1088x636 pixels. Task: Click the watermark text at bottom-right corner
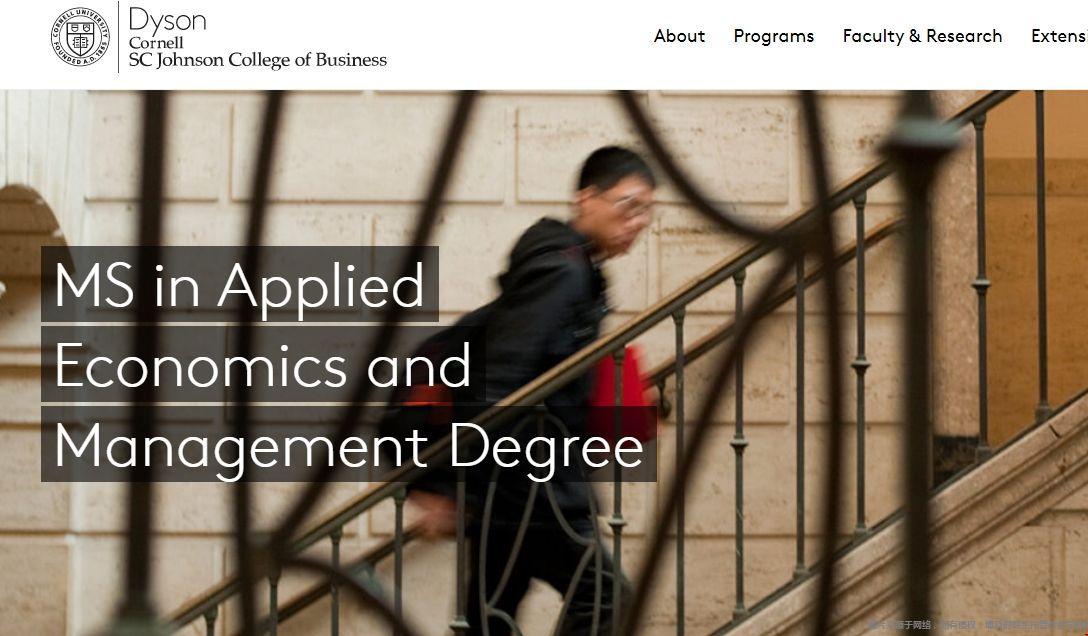(975, 625)
